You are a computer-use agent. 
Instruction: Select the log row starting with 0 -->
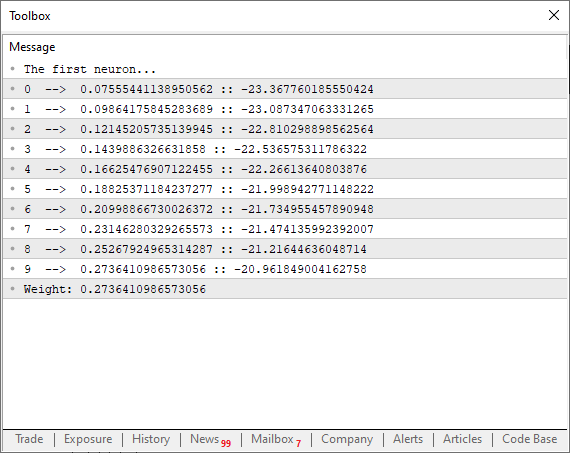point(285,89)
